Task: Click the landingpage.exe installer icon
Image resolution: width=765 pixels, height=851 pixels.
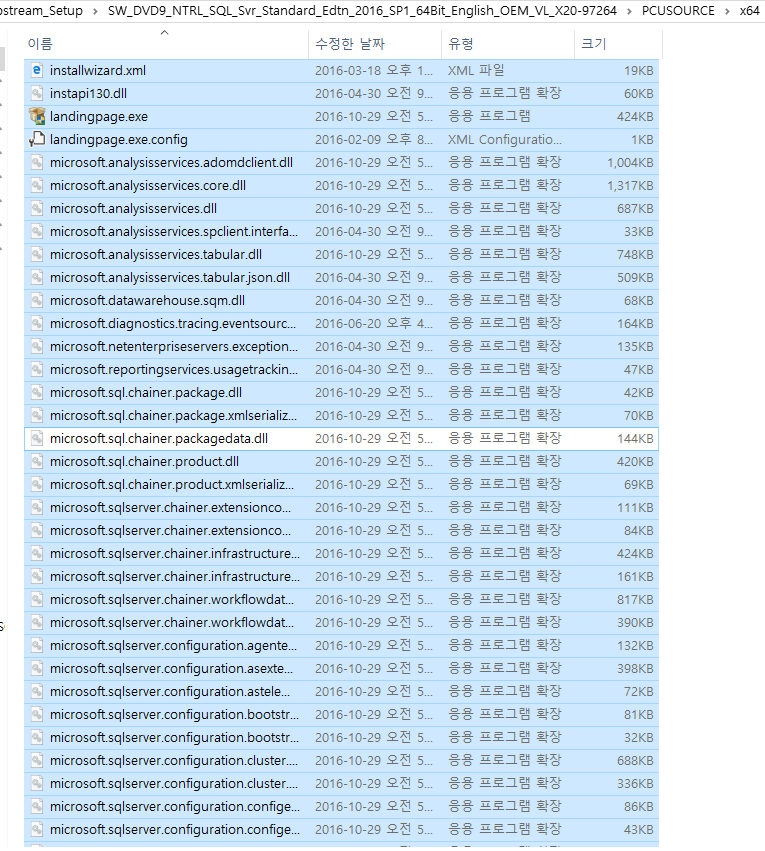Action: tap(37, 116)
